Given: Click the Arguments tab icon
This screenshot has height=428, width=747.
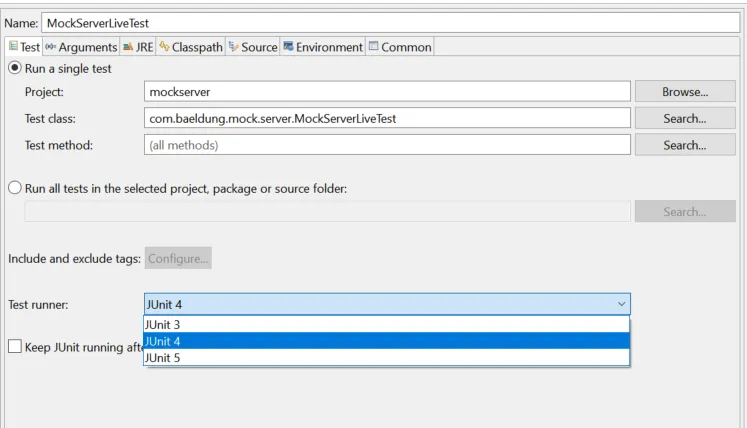Looking at the screenshot, I should pyautogui.click(x=50, y=47).
